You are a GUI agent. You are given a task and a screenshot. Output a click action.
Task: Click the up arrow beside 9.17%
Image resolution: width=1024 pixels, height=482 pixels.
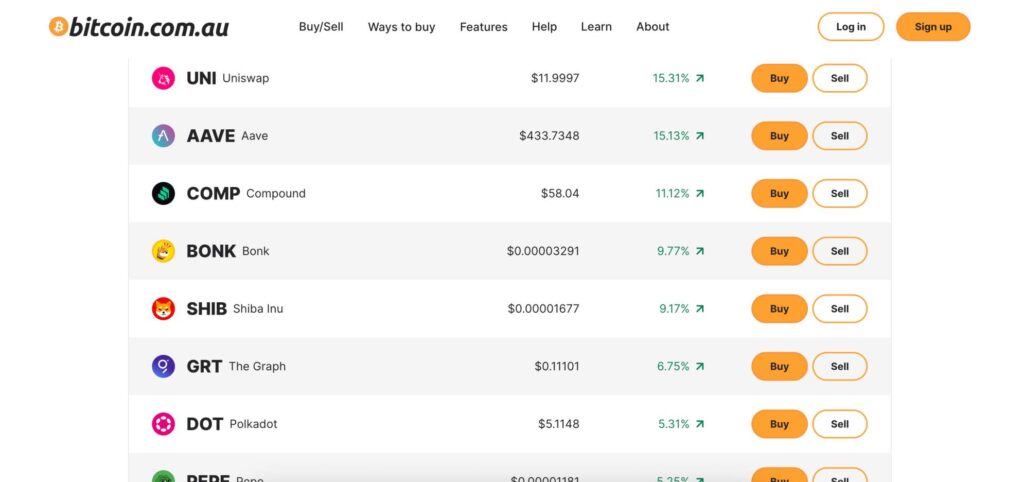click(x=699, y=308)
